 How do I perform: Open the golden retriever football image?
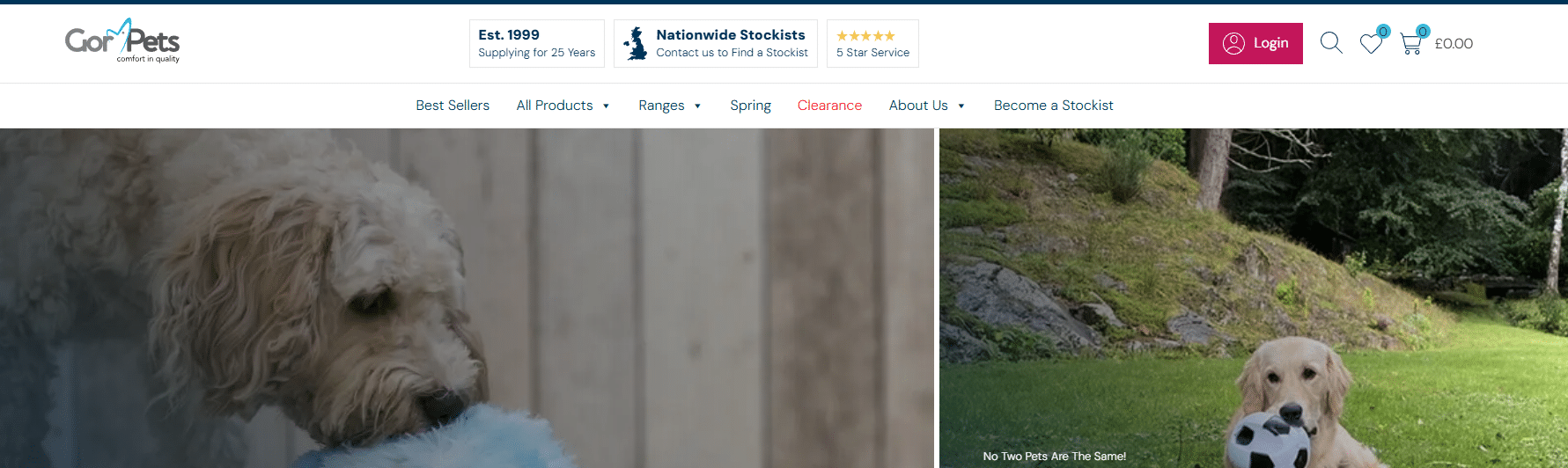pos(1253,299)
